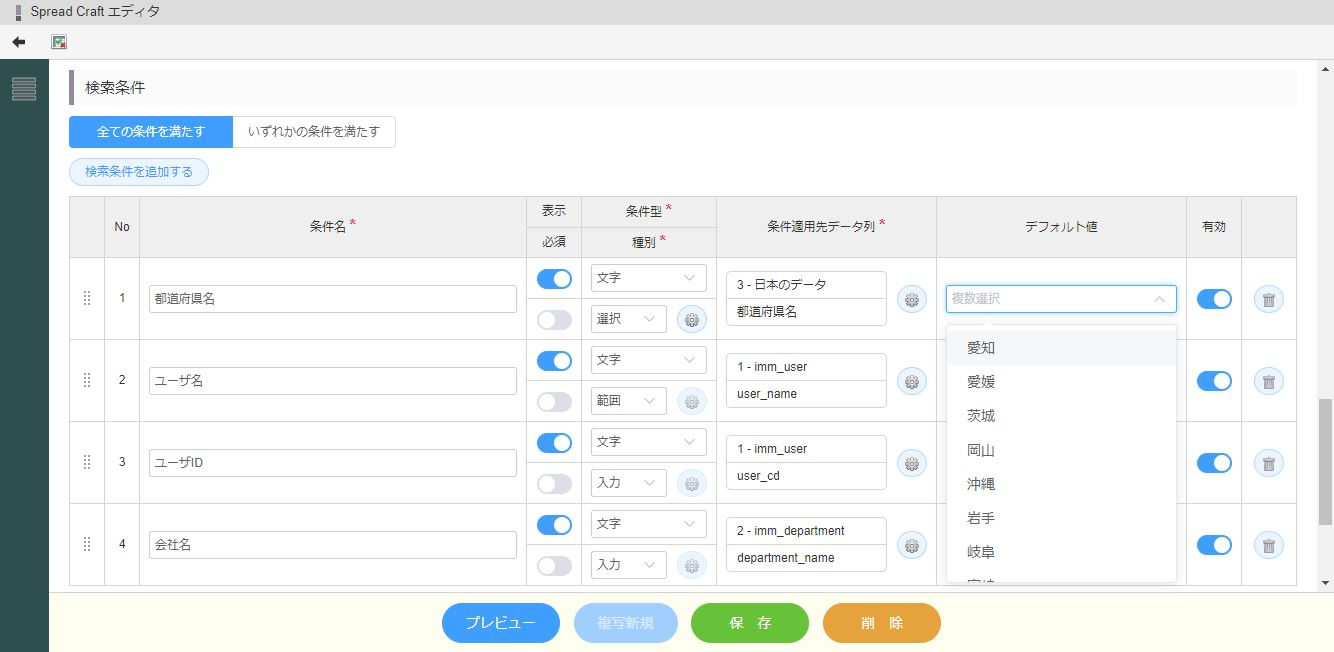The image size is (1334, 652).
Task: Open the 範囲 type dropdown in row 2
Action: coord(628,401)
